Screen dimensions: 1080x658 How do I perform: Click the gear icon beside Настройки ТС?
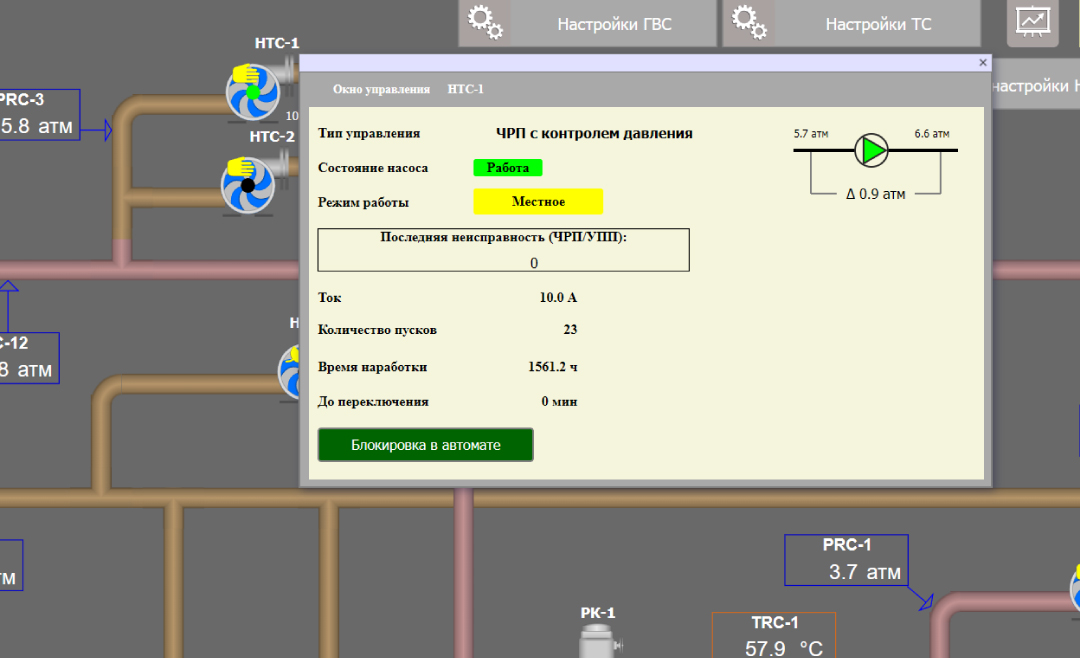click(749, 23)
